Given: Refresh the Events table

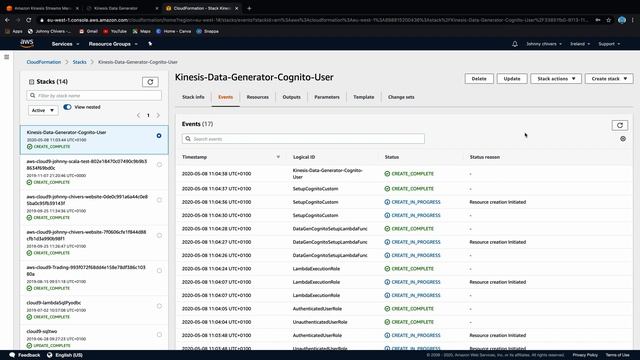Looking at the screenshot, I should [620, 125].
